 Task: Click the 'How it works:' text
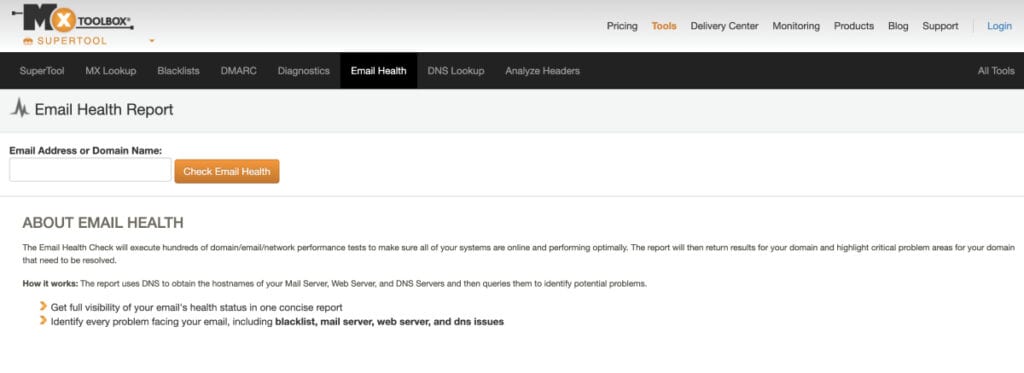(50, 284)
